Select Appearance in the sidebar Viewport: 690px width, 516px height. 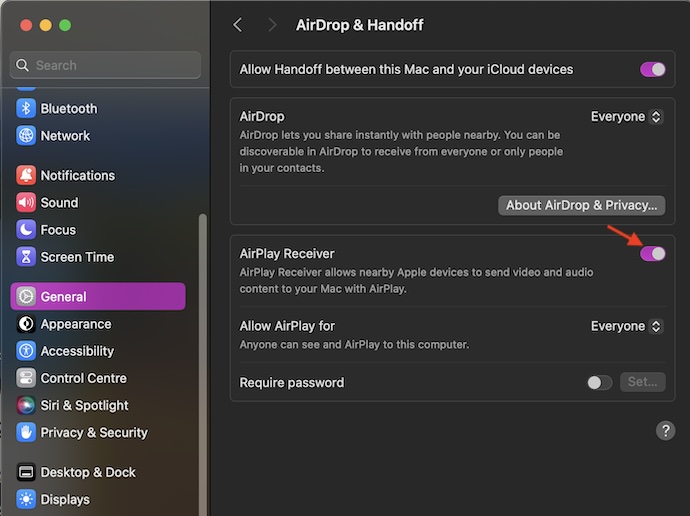[x=75, y=324]
